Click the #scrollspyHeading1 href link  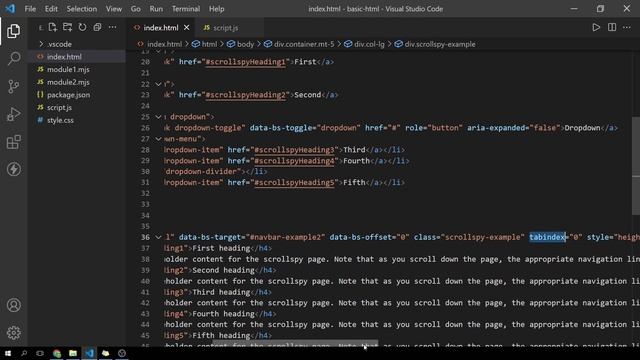(245, 62)
